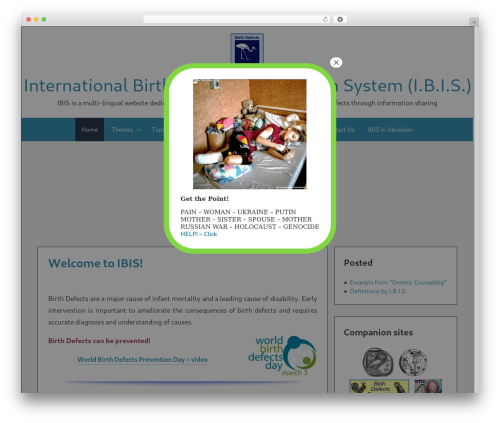The height and width of the screenshot is (423, 500).
Task: Click the green maximize window button
Action: (x=44, y=19)
